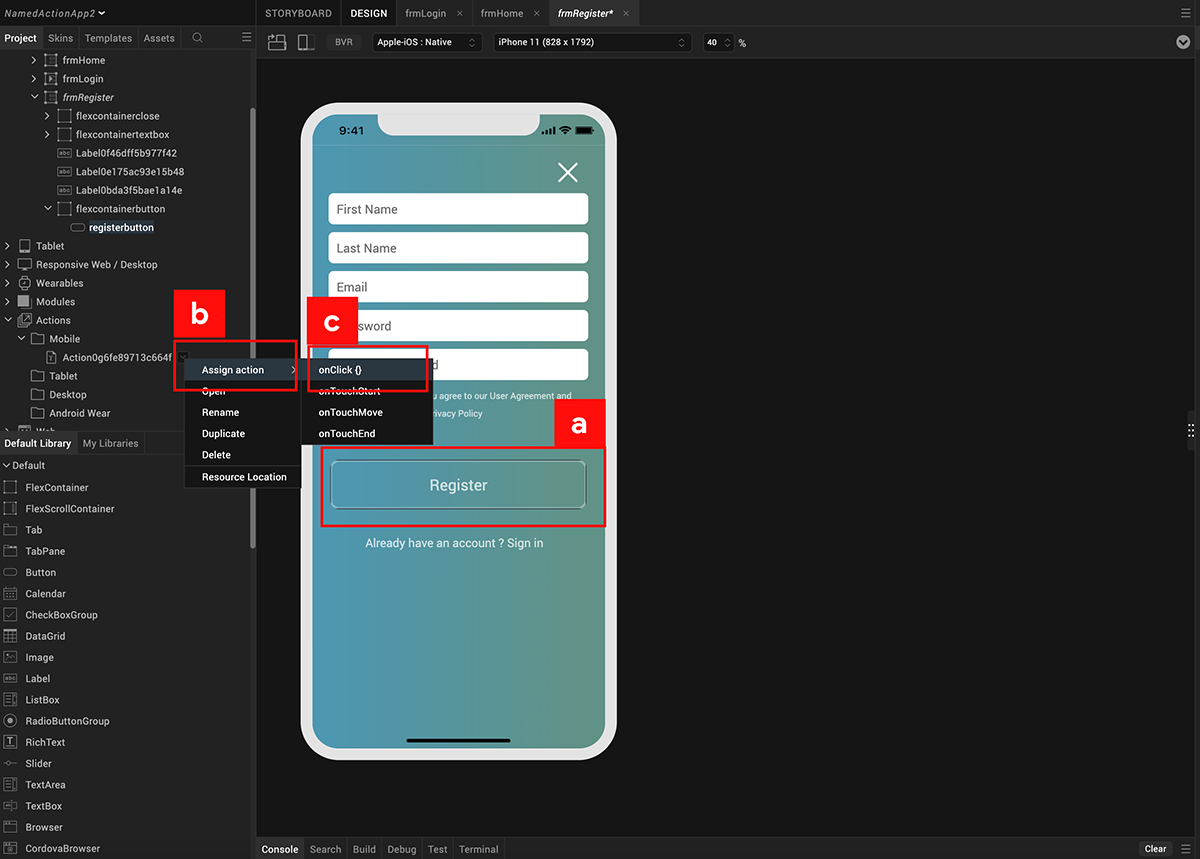
Task: Open the iPhone 11 device dropdown
Action: tap(593, 43)
